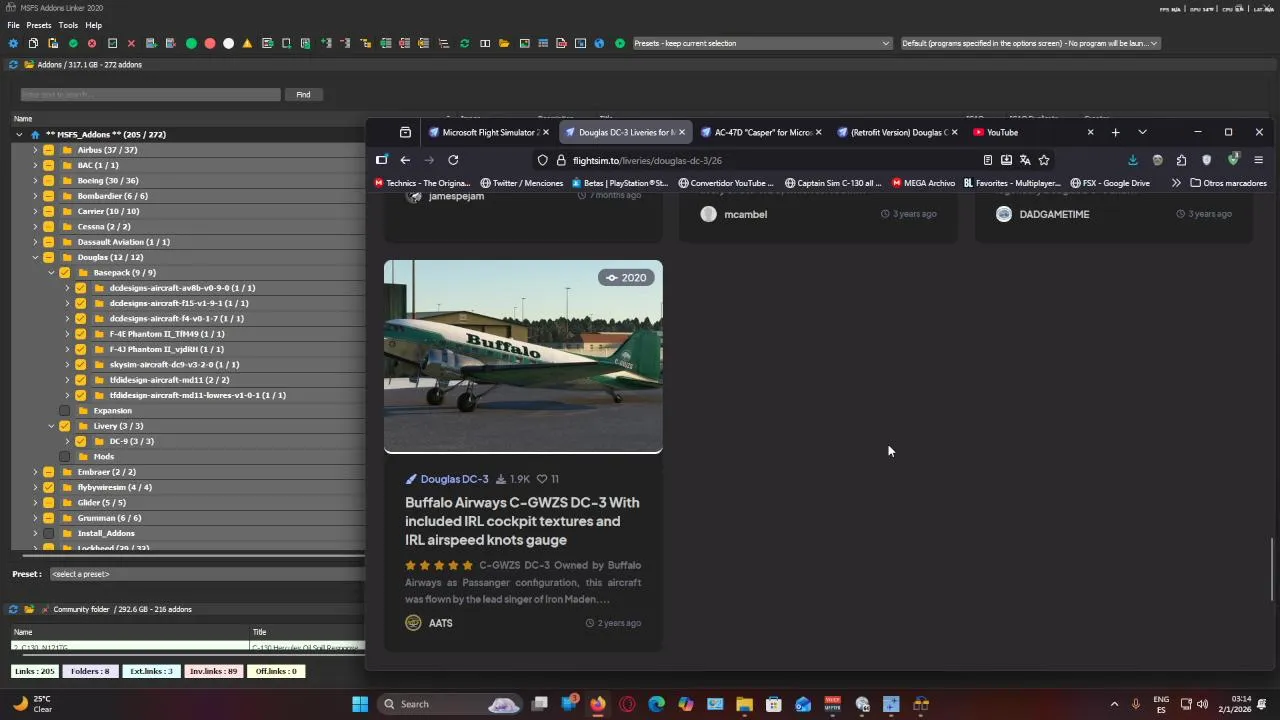Refresh the Community folder list

coord(13,609)
